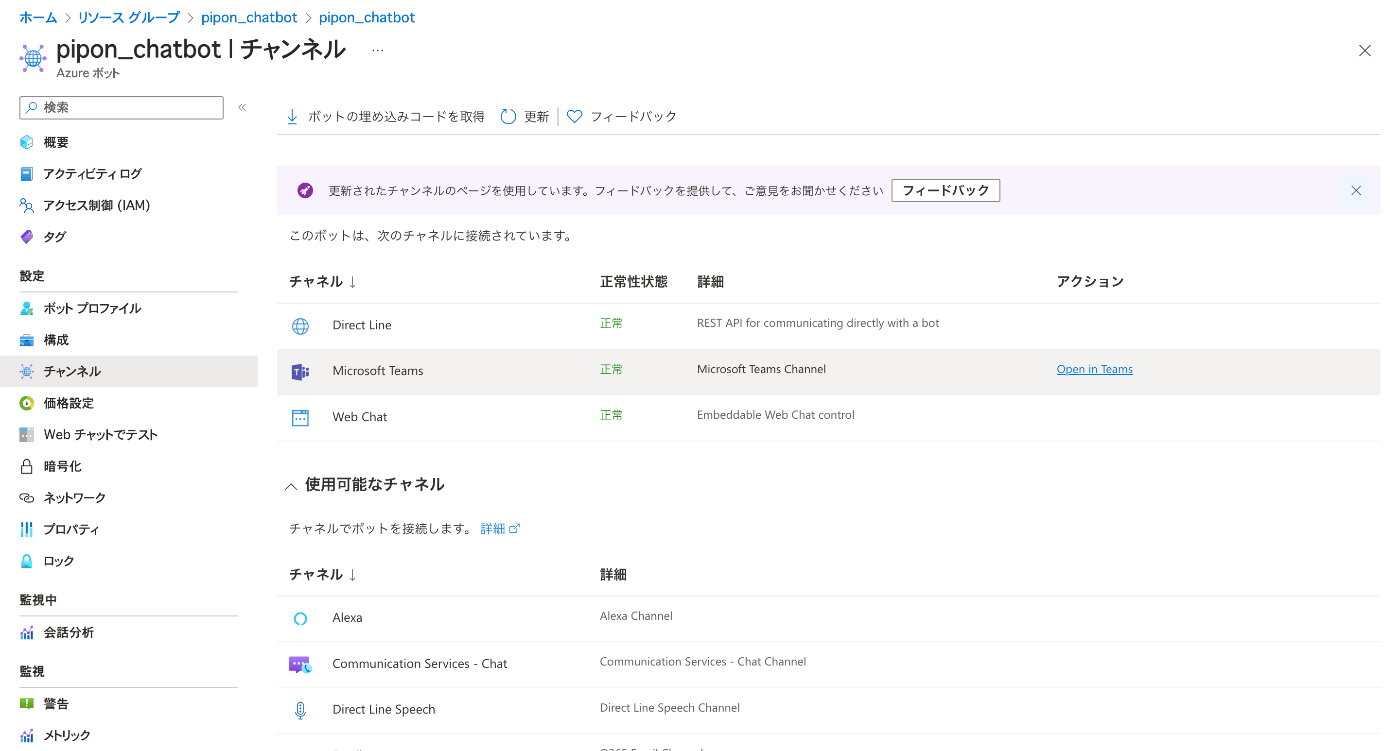Click the alerts (警告) icon
1400x751 pixels.
27,704
